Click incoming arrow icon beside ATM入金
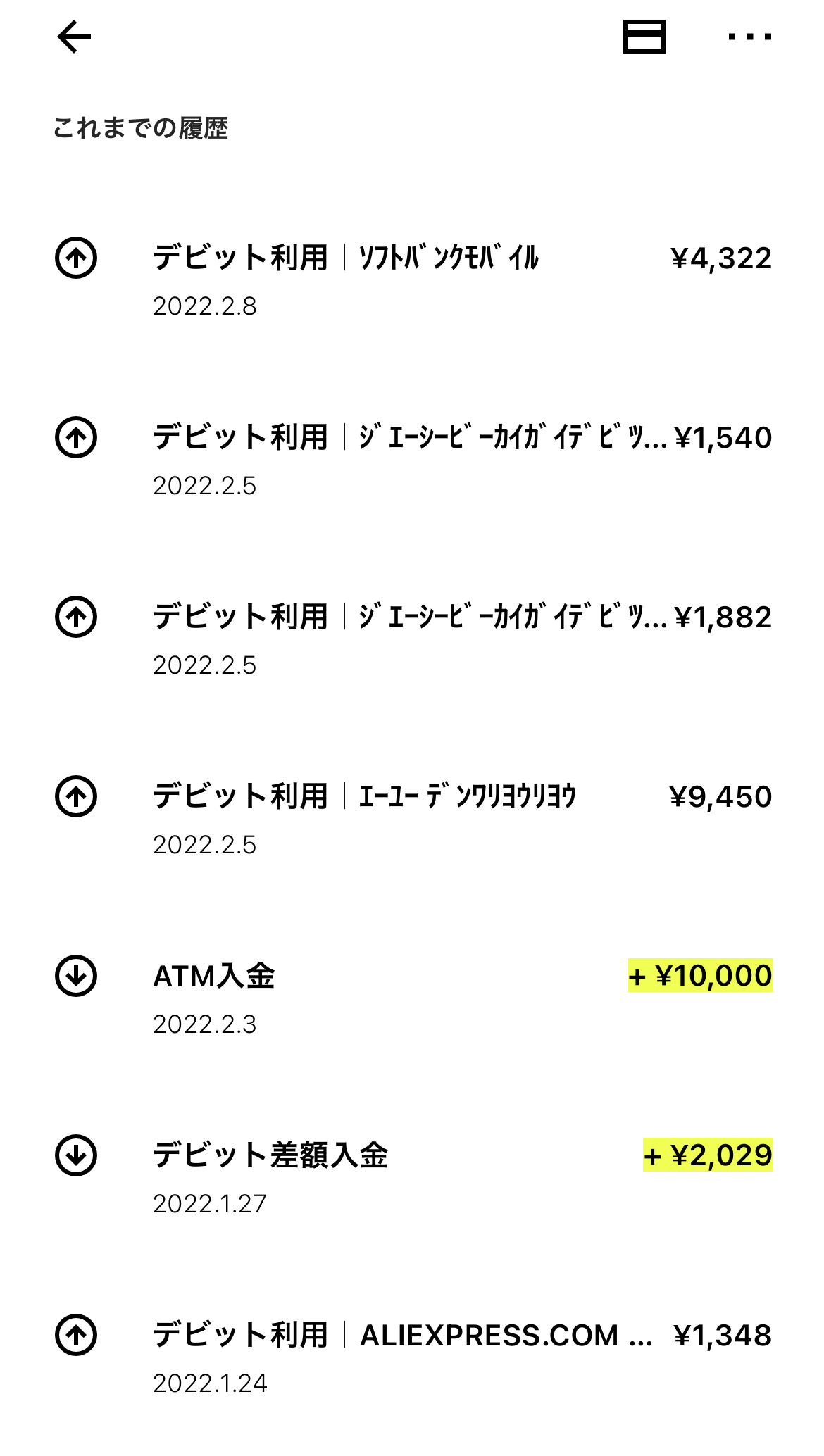Viewport: 824px width, 1456px height. click(76, 976)
